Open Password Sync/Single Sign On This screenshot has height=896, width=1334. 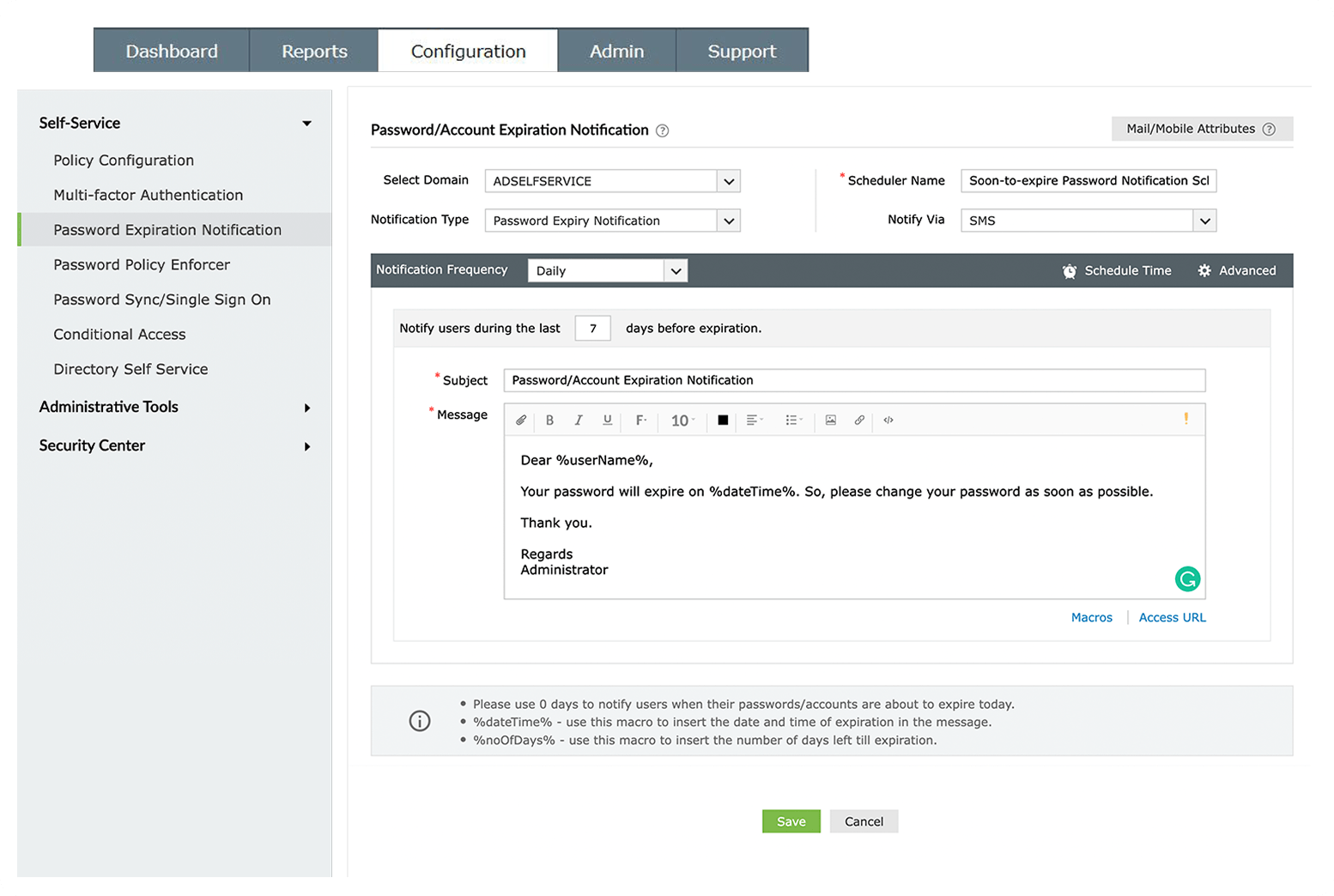(162, 300)
